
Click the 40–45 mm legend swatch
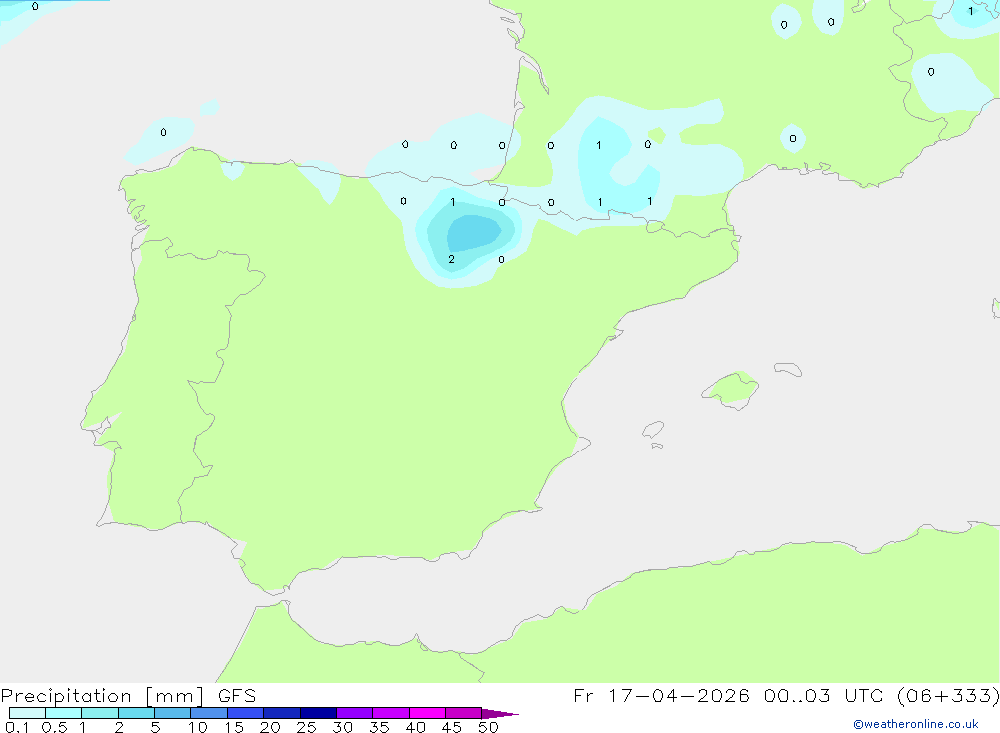point(427,713)
